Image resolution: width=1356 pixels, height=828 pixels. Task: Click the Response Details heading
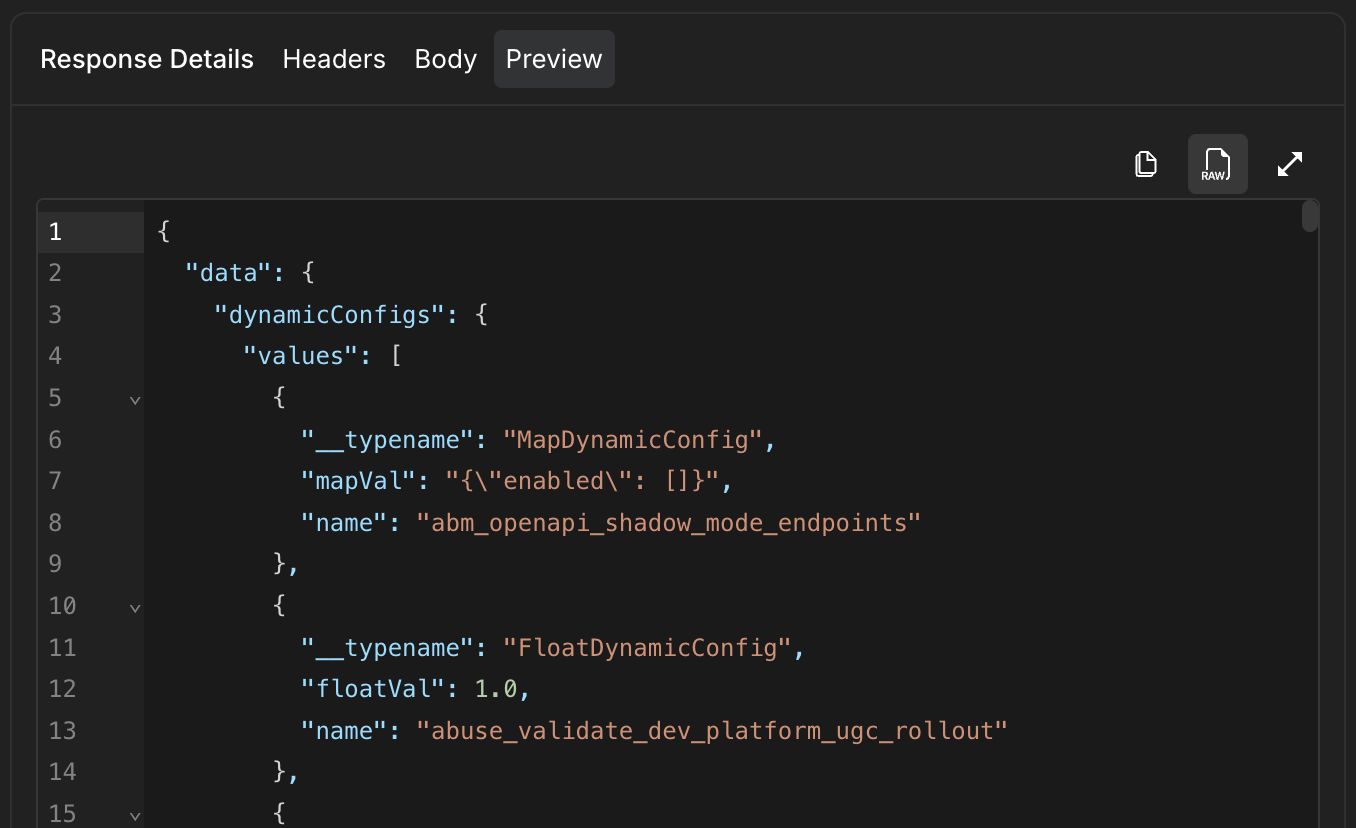coord(146,59)
